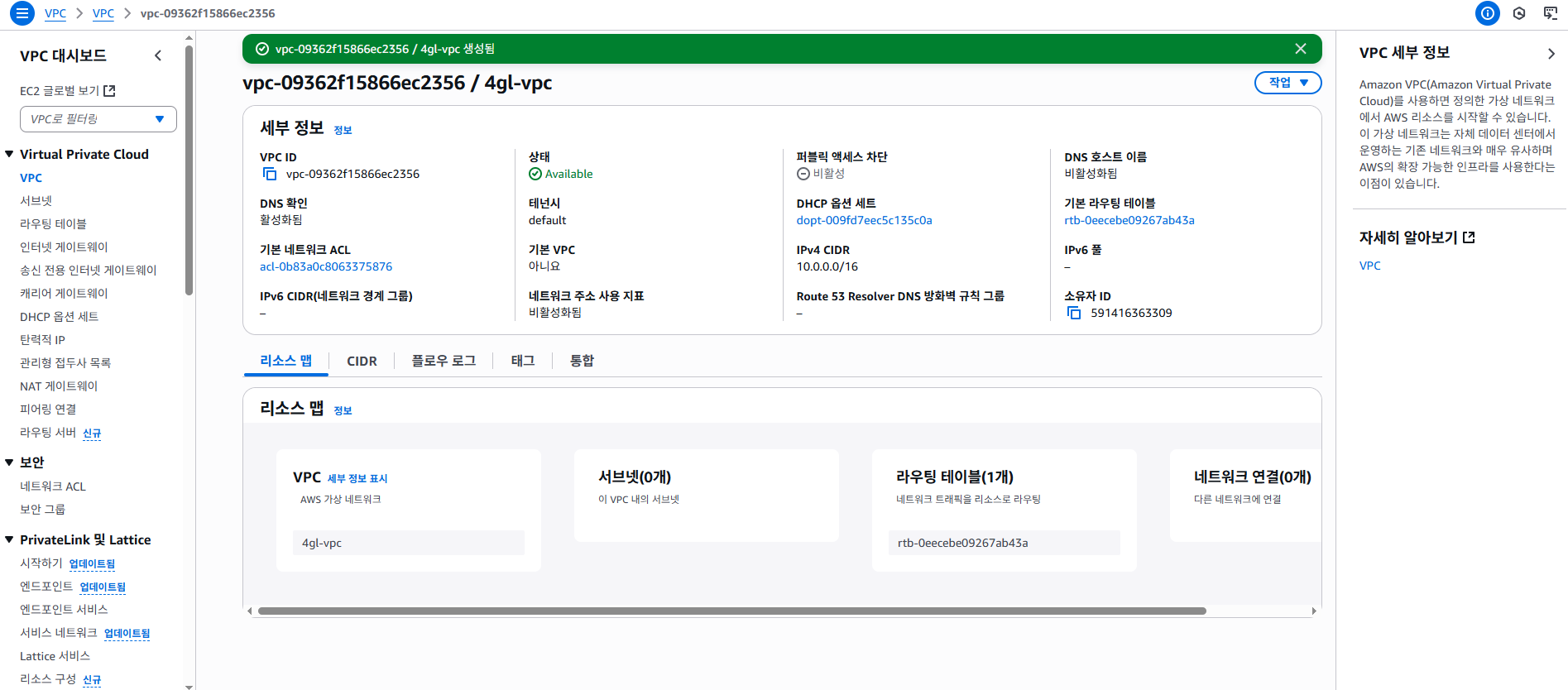This screenshot has height=690, width=1568.
Task: Click the info circle icon in top bar
Action: [x=1487, y=13]
